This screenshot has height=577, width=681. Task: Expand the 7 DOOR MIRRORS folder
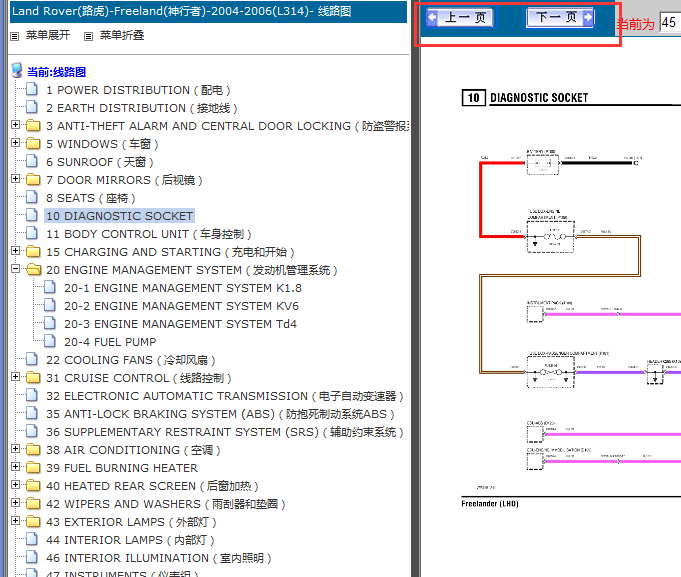[x=16, y=179]
